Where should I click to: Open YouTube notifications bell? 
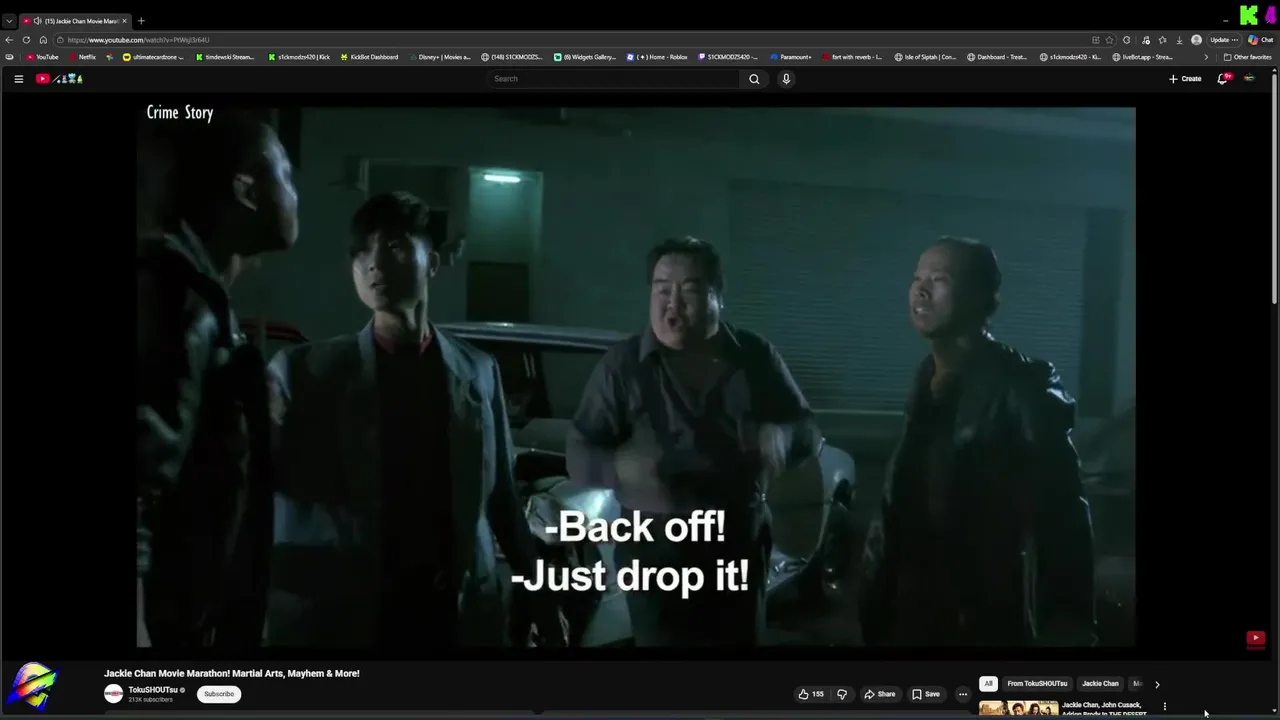(x=1222, y=79)
